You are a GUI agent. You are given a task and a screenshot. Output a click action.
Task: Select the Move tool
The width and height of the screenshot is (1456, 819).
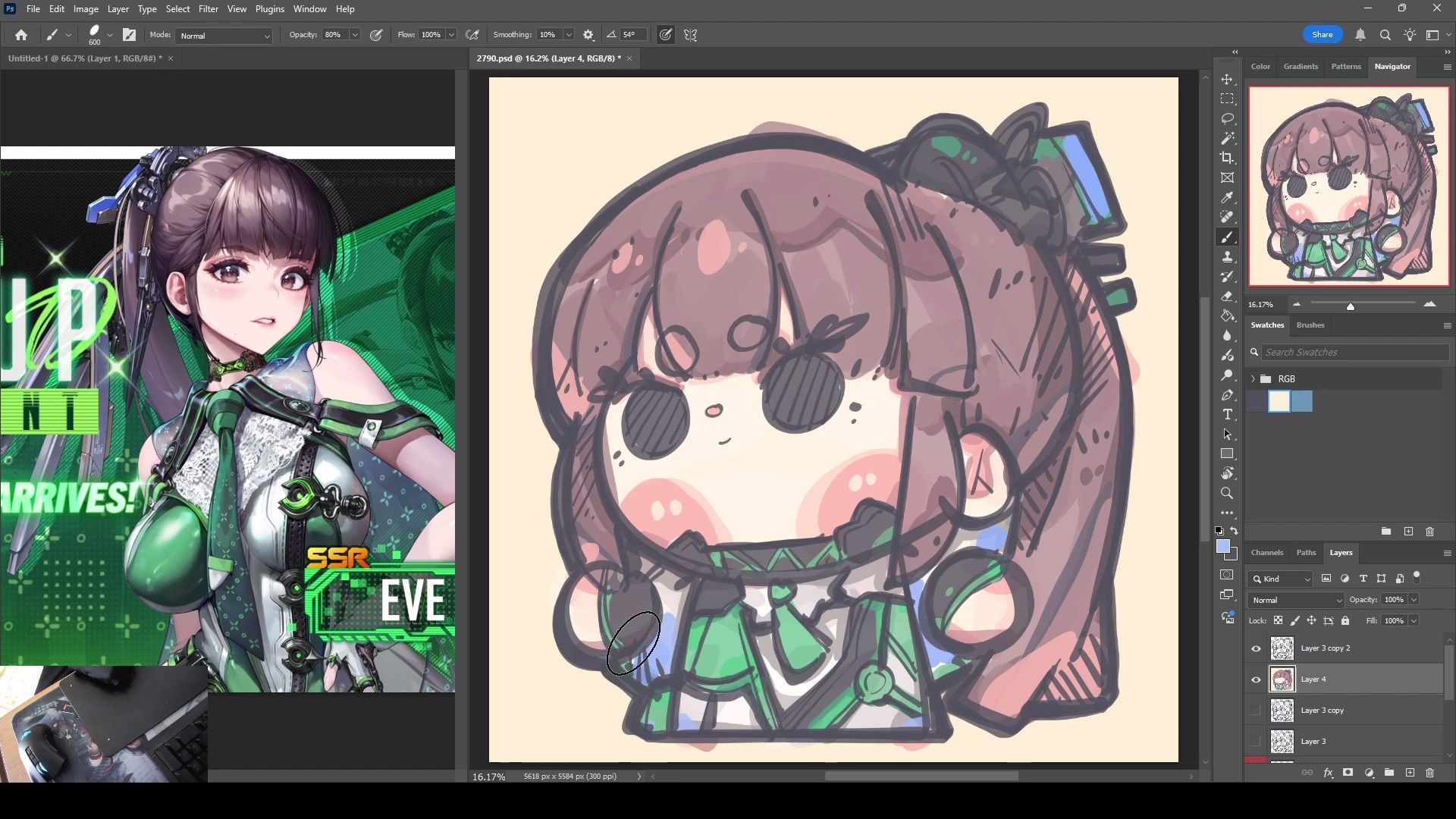pos(1227,80)
